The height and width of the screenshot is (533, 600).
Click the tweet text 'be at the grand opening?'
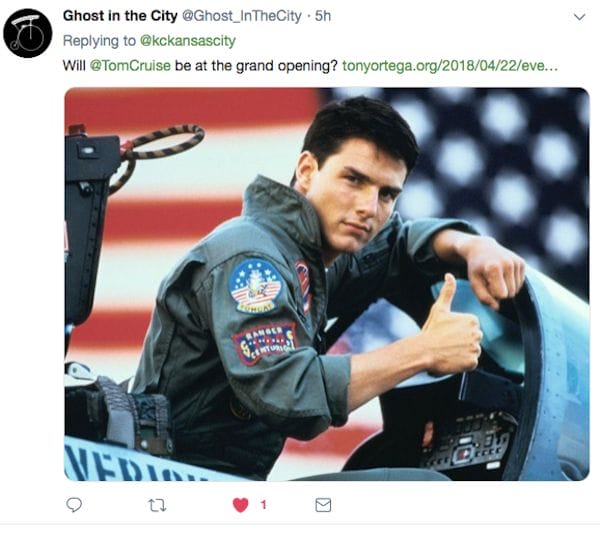(x=256, y=66)
